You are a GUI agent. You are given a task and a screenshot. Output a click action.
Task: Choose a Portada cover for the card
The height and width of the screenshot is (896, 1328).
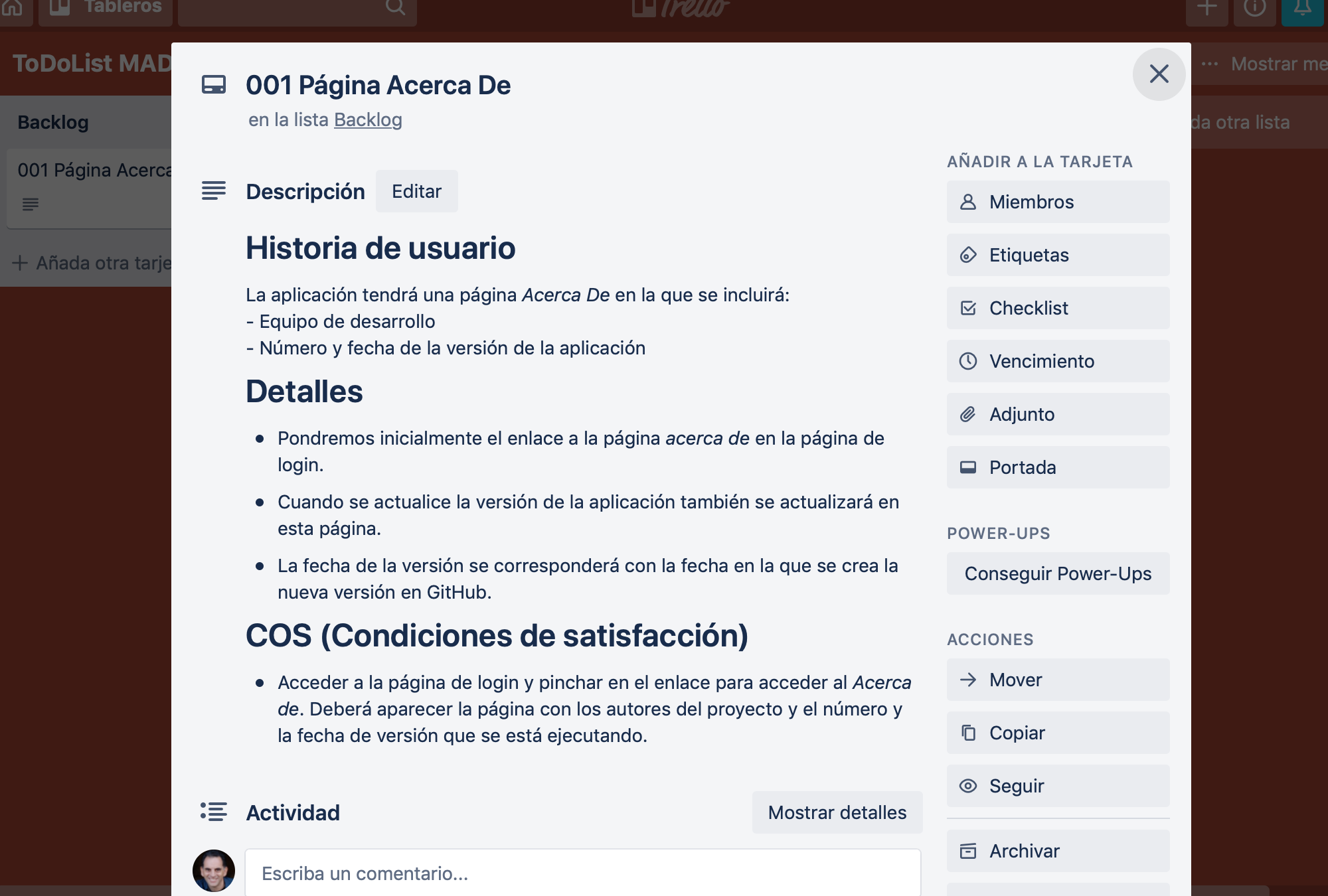coord(1058,467)
